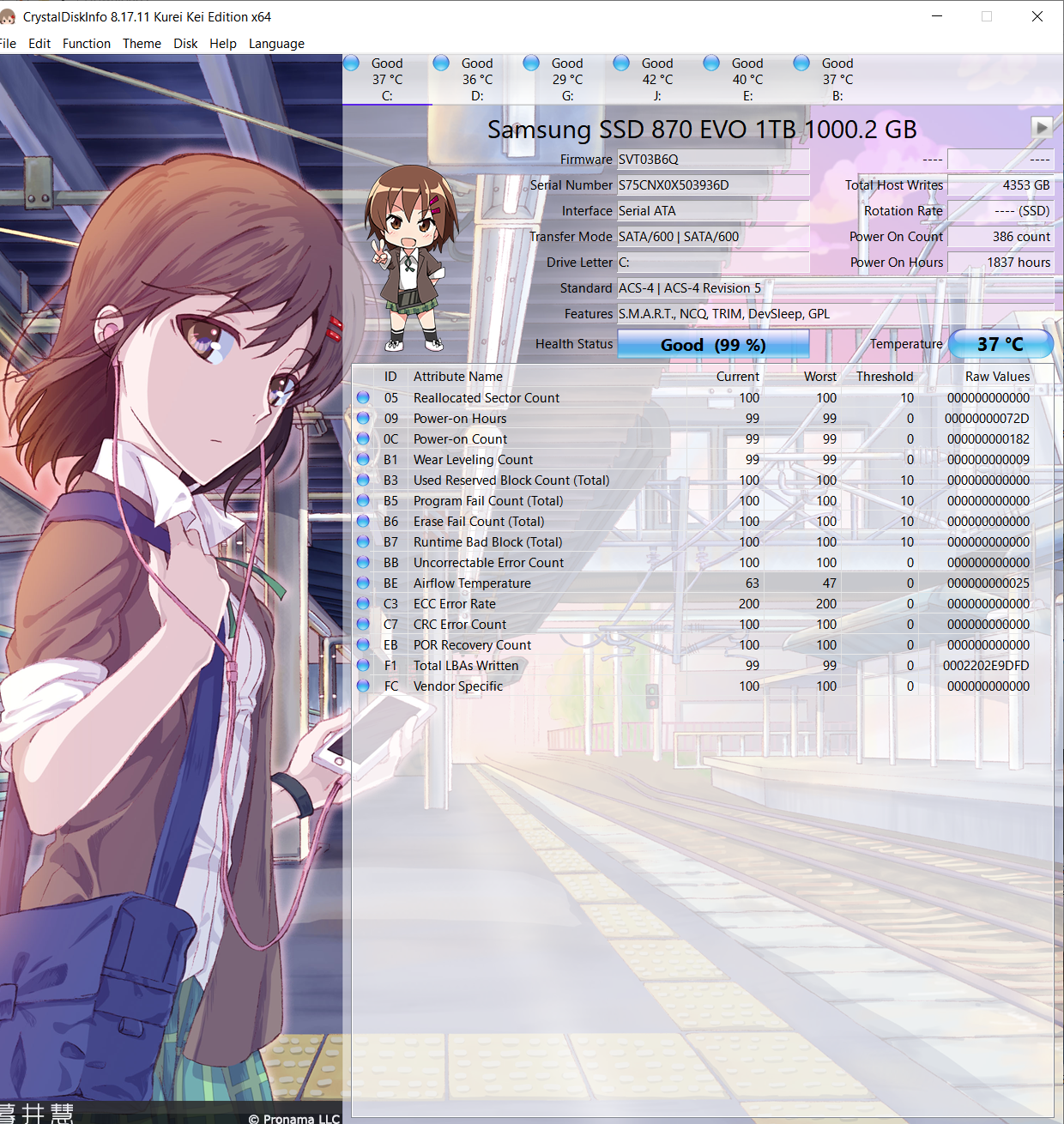The height and width of the screenshot is (1124, 1064).
Task: Click the Samsung SSD 870 EVO 1TB title
Action: (x=702, y=130)
